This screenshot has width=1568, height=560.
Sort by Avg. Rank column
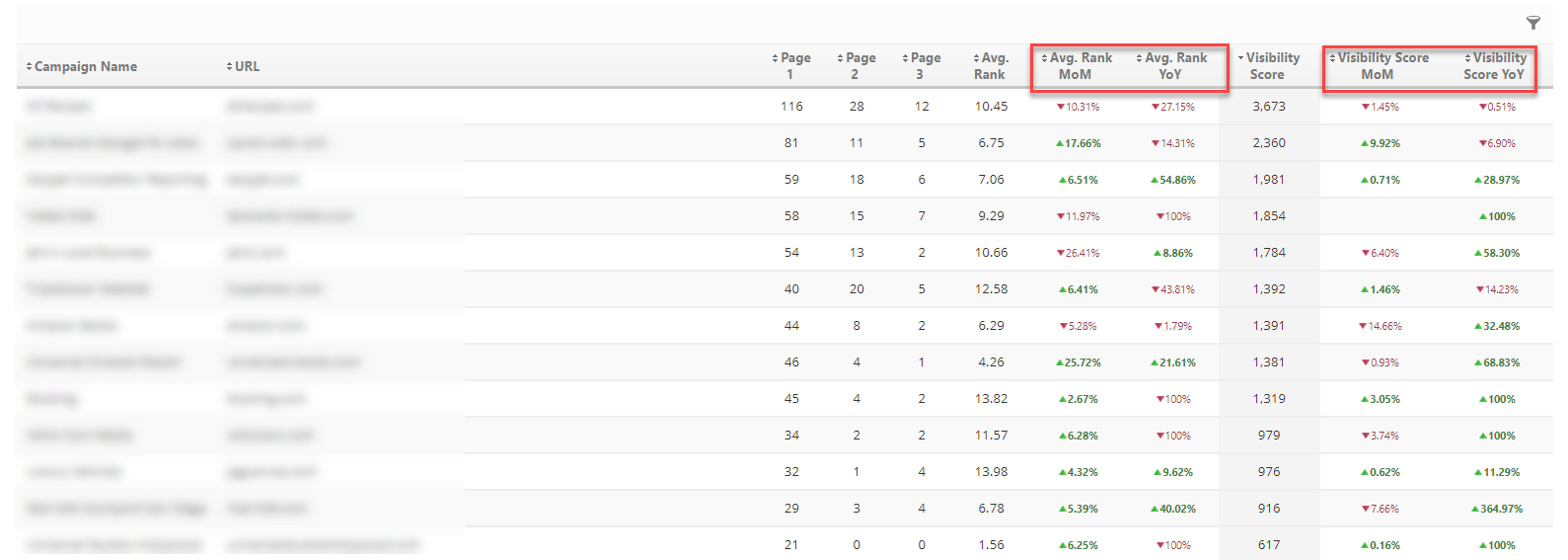pyautogui.click(x=991, y=65)
